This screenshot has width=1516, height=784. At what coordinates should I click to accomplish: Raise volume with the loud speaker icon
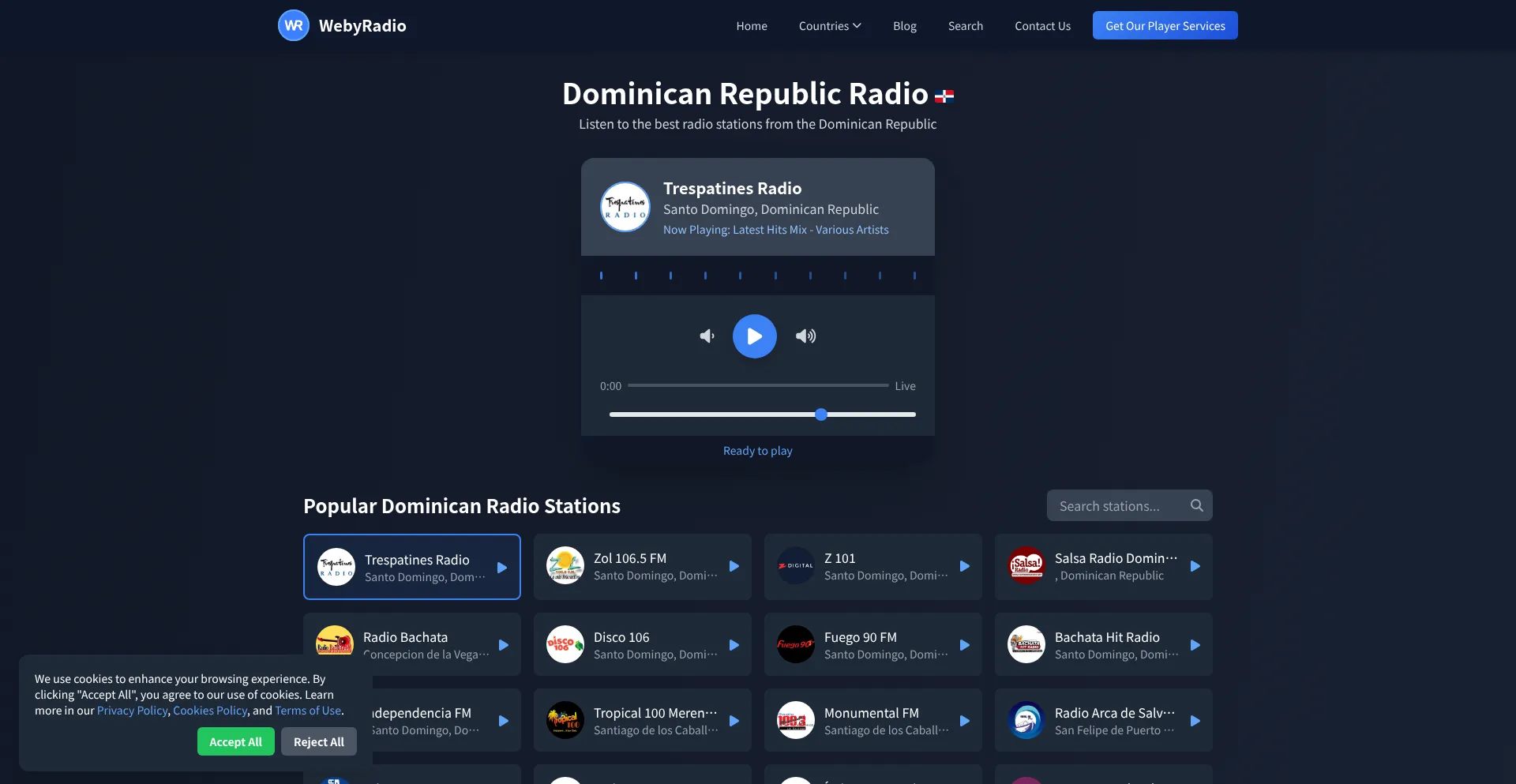[805, 336]
